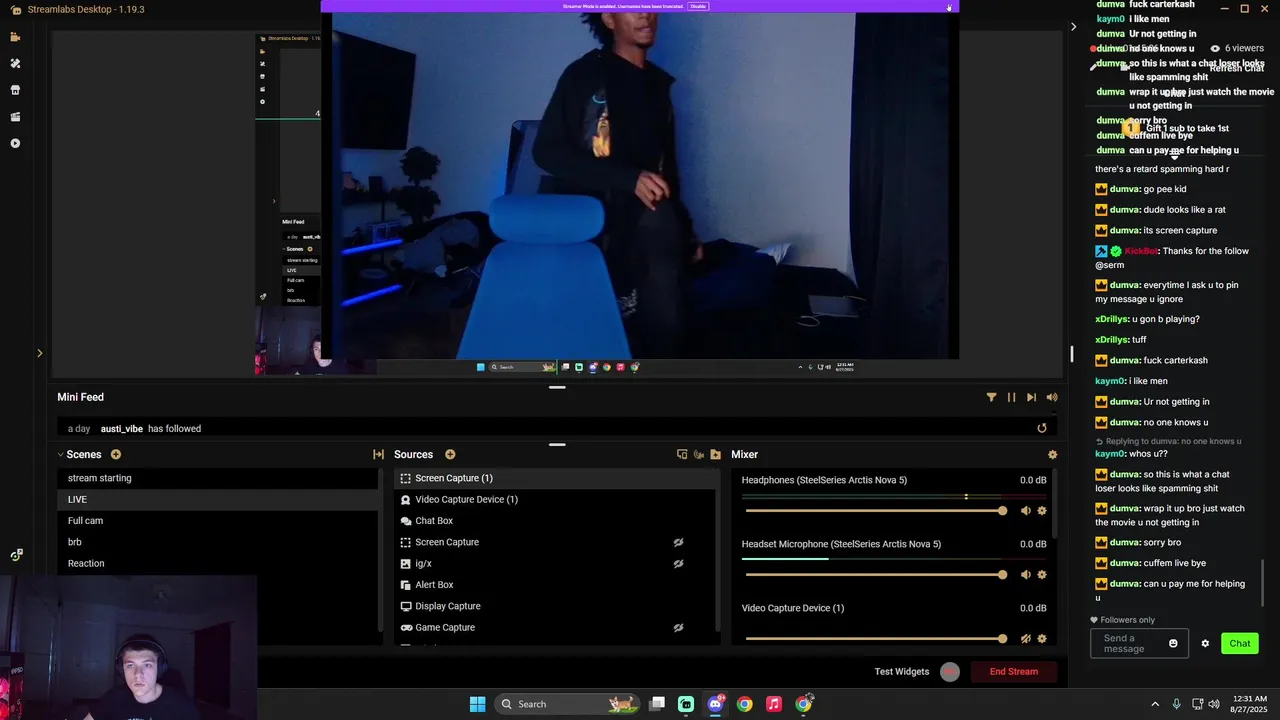Mute Headphones audio source
This screenshot has width=1280, height=720.
point(1025,510)
